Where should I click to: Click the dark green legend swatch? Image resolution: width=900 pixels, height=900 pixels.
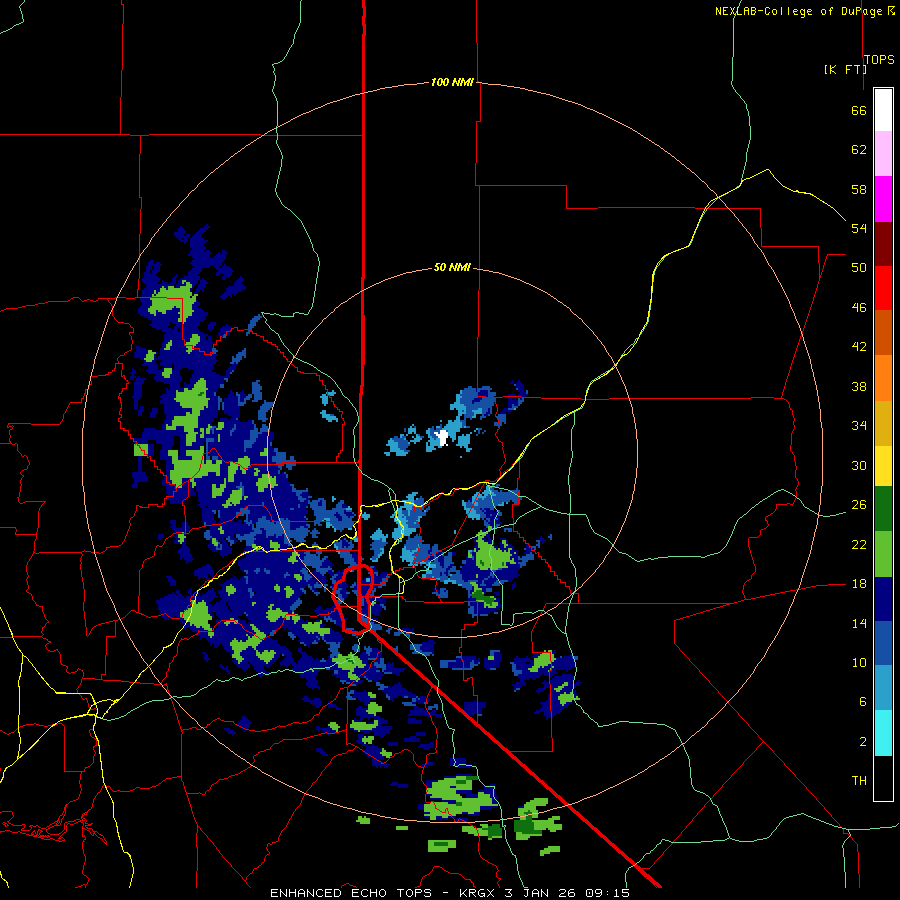tap(883, 509)
